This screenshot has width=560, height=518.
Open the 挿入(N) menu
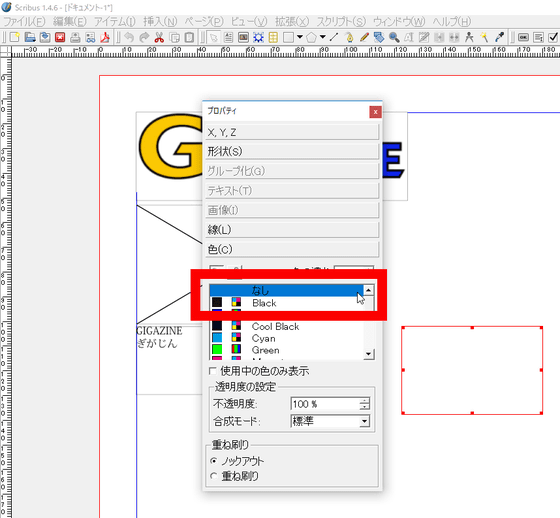pos(160,22)
